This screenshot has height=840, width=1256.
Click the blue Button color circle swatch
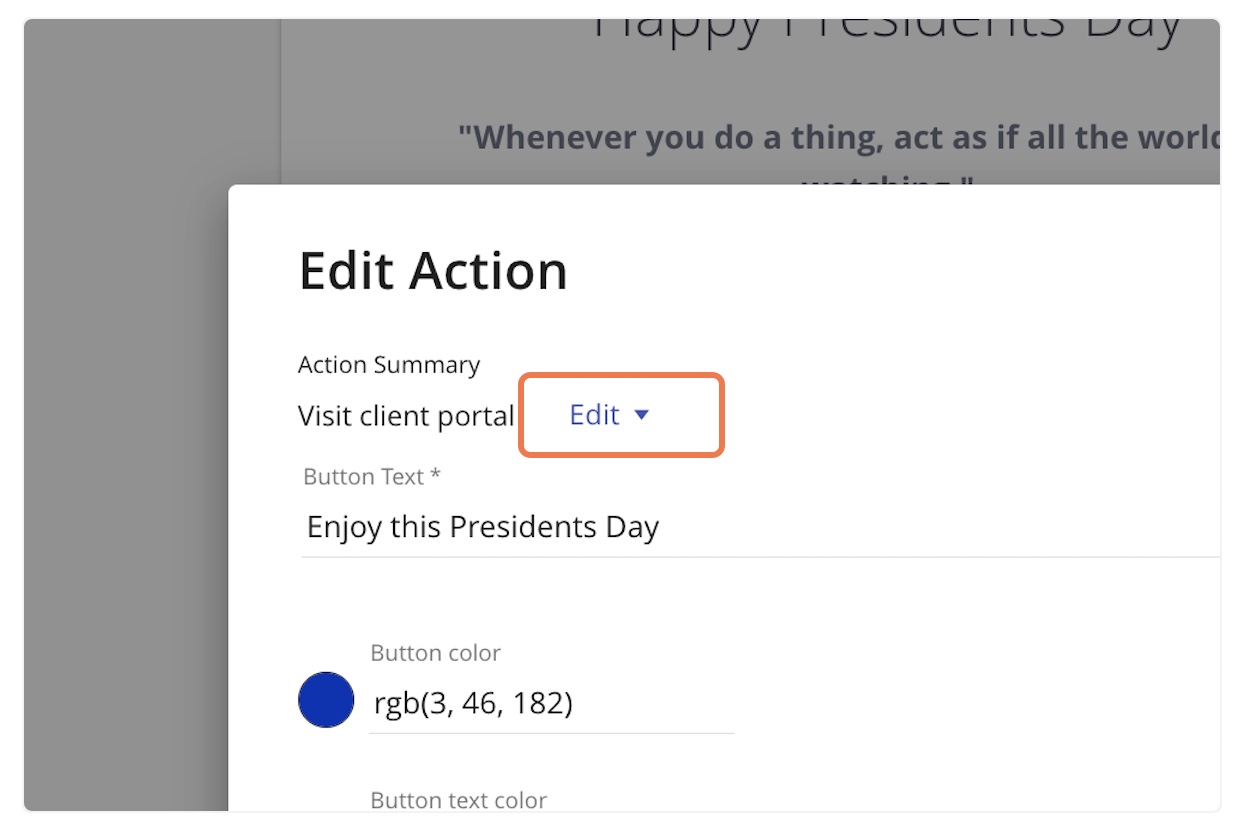(x=326, y=700)
